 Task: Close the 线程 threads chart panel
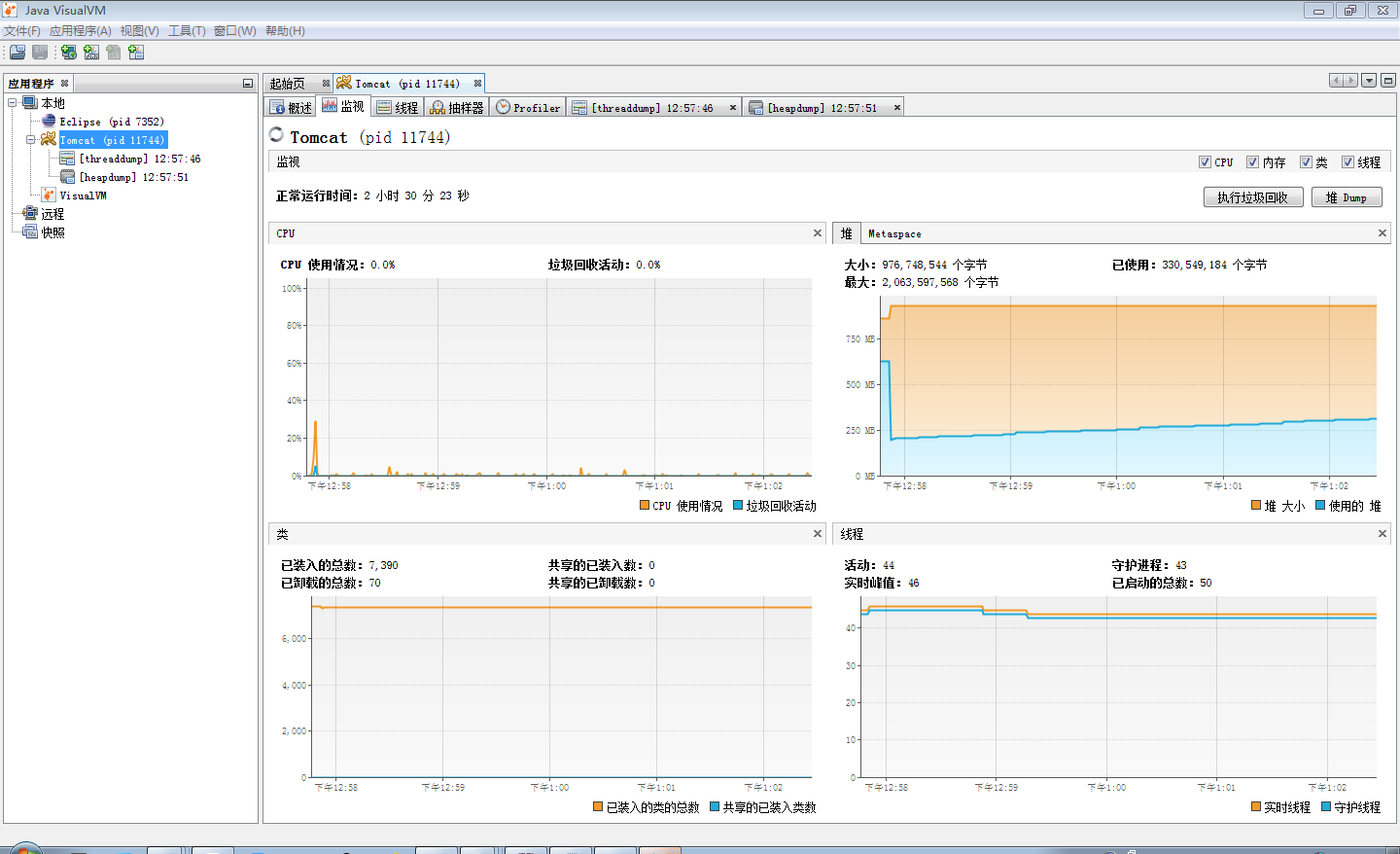pyautogui.click(x=1382, y=533)
